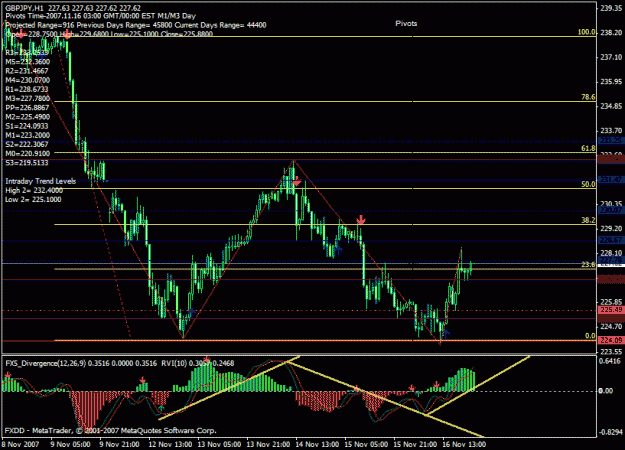Click the blue up arrow near the 12 Nov low

point(192,312)
